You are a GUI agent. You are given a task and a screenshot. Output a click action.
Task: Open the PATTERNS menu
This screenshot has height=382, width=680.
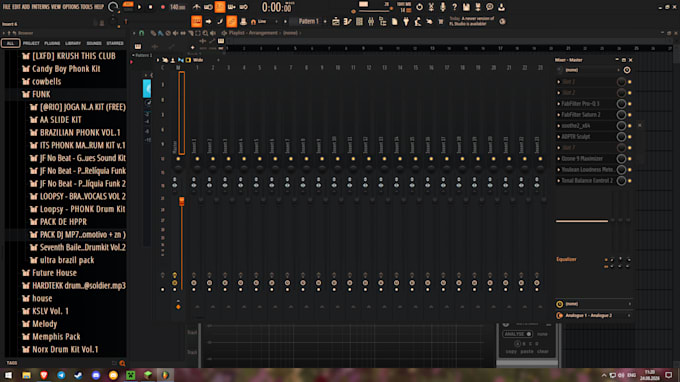tap(40, 7)
